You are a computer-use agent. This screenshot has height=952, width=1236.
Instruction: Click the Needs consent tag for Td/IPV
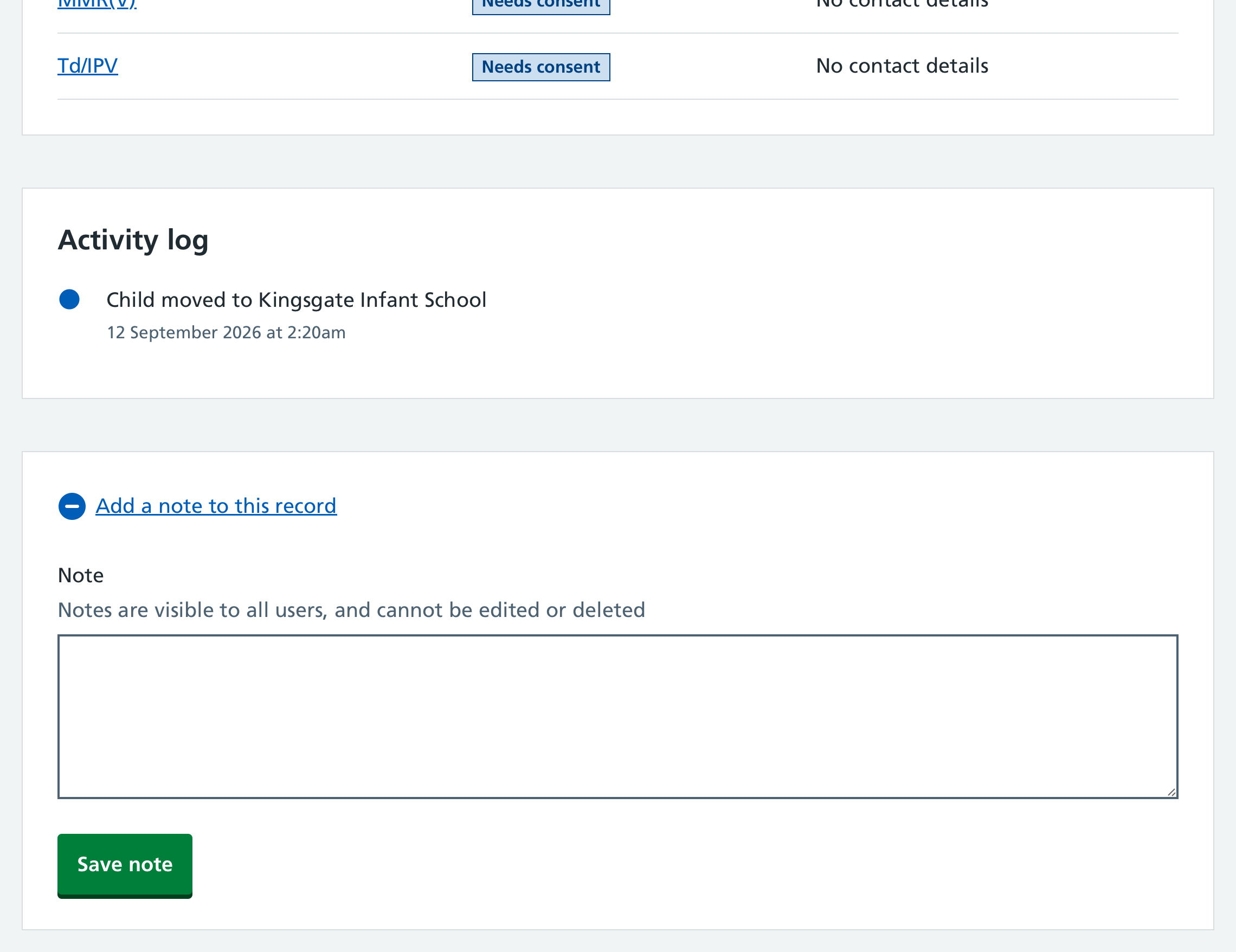[x=541, y=67]
